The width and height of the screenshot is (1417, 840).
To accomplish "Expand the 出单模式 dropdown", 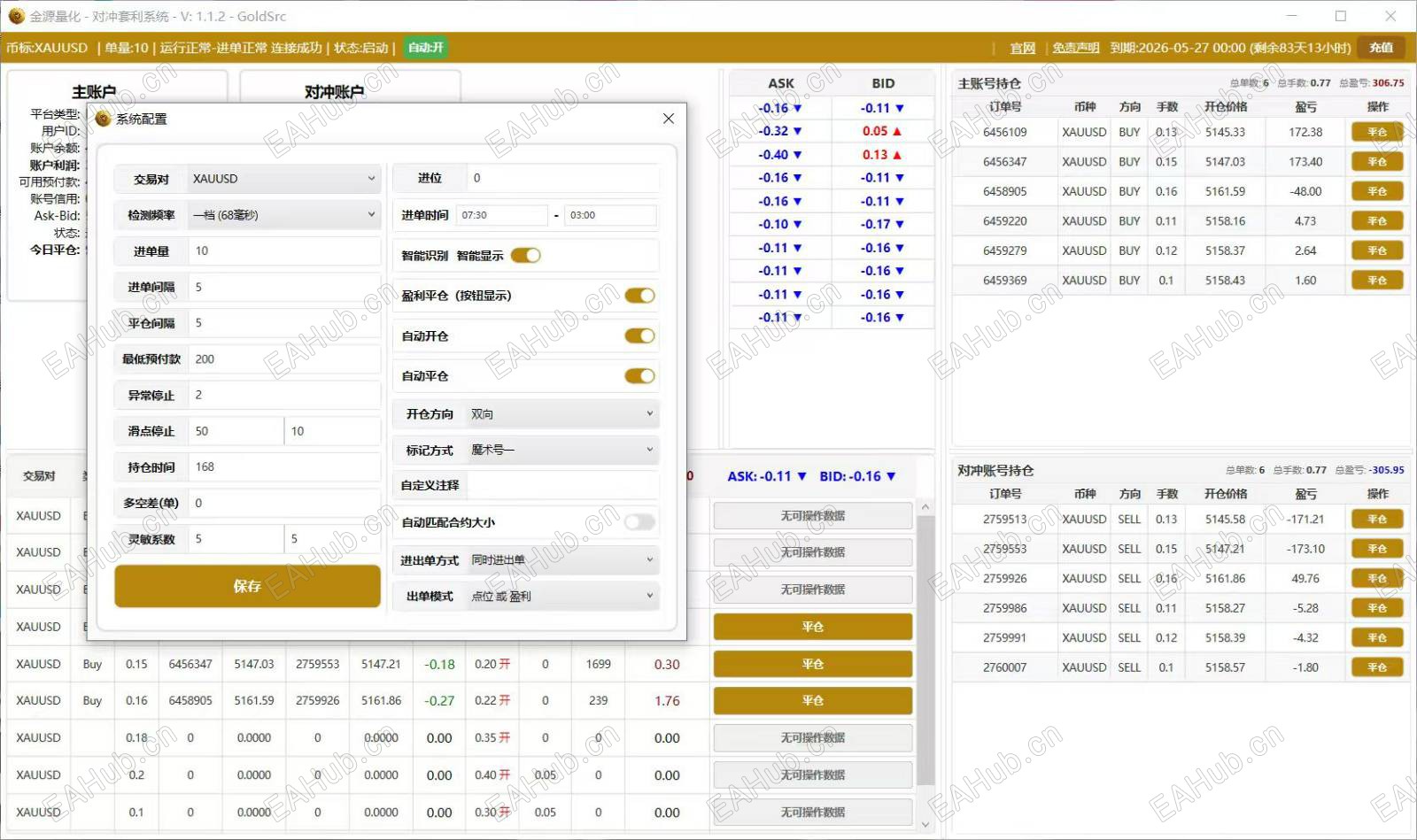I will (x=562, y=597).
